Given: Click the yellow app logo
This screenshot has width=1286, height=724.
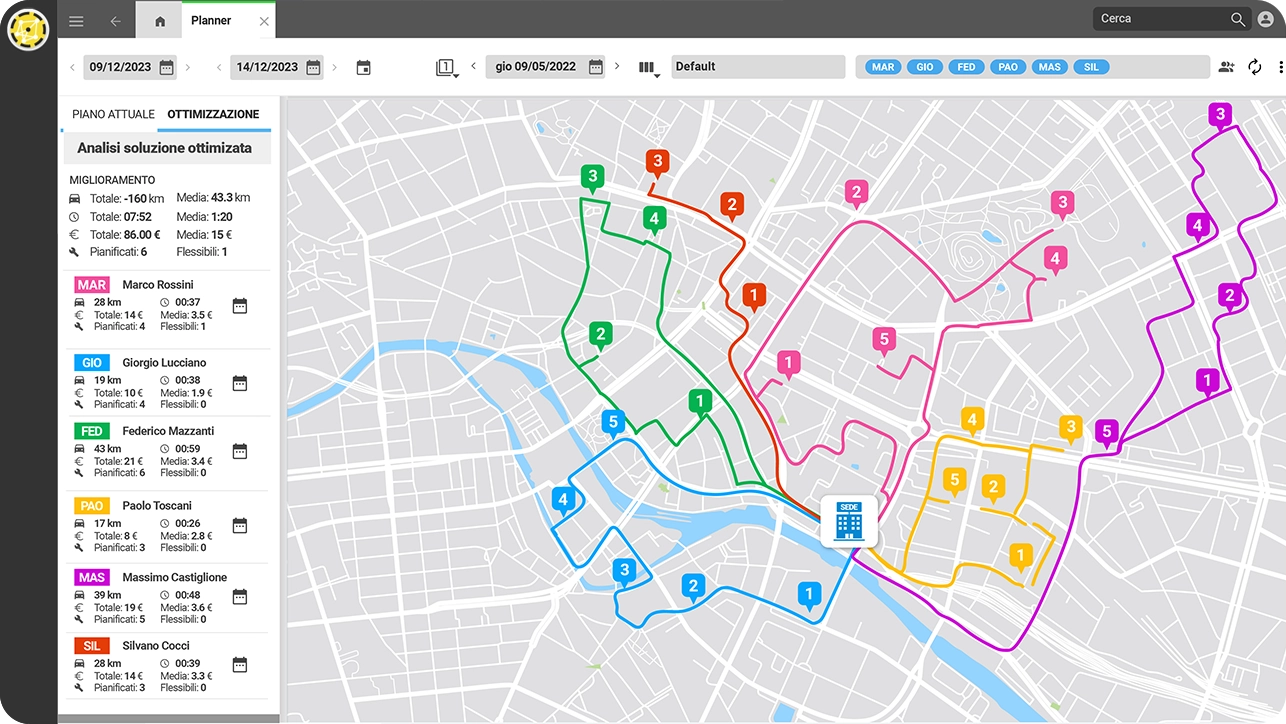Looking at the screenshot, I should pyautogui.click(x=28, y=30).
